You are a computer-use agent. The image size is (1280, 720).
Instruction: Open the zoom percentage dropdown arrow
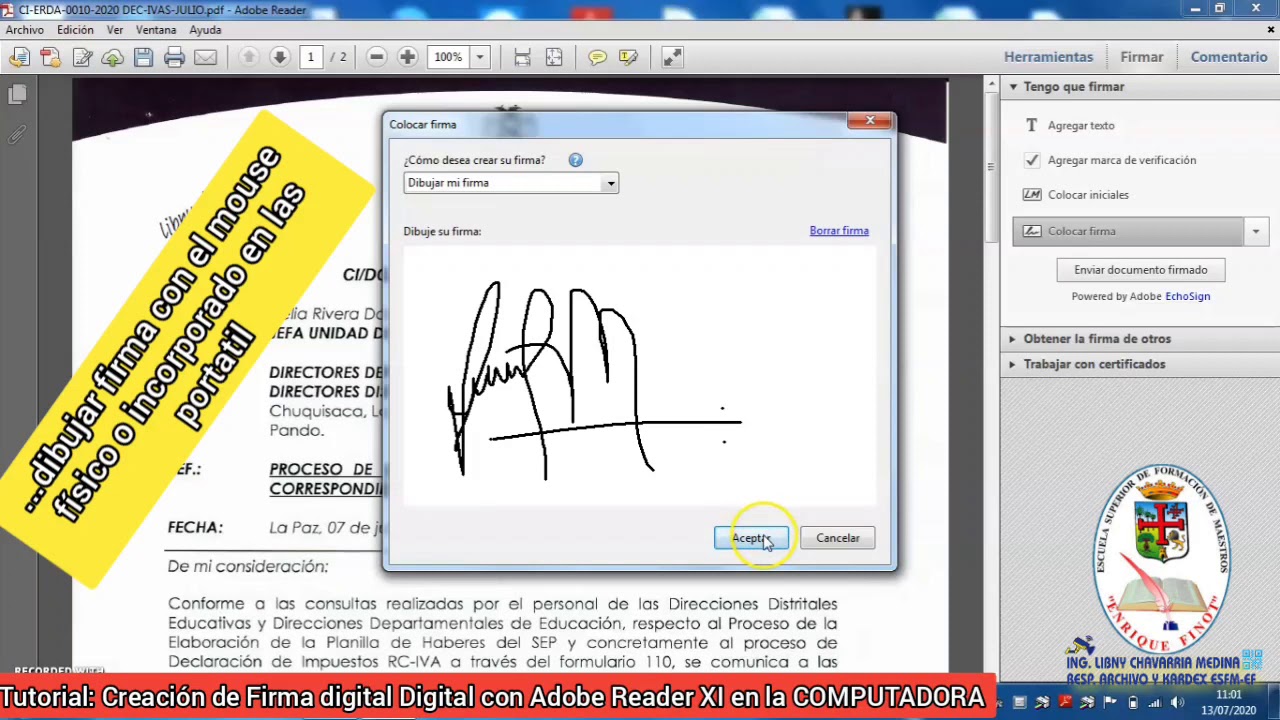click(480, 57)
